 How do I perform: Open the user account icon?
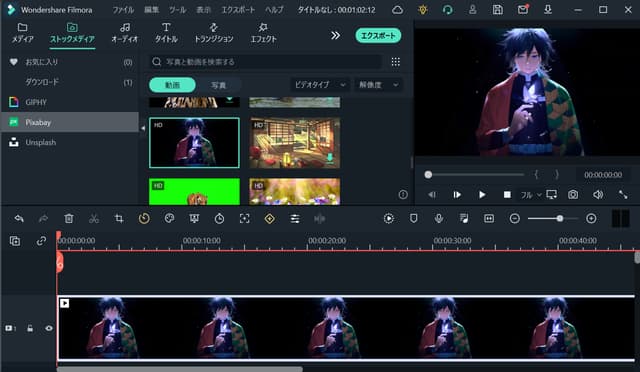(x=473, y=10)
